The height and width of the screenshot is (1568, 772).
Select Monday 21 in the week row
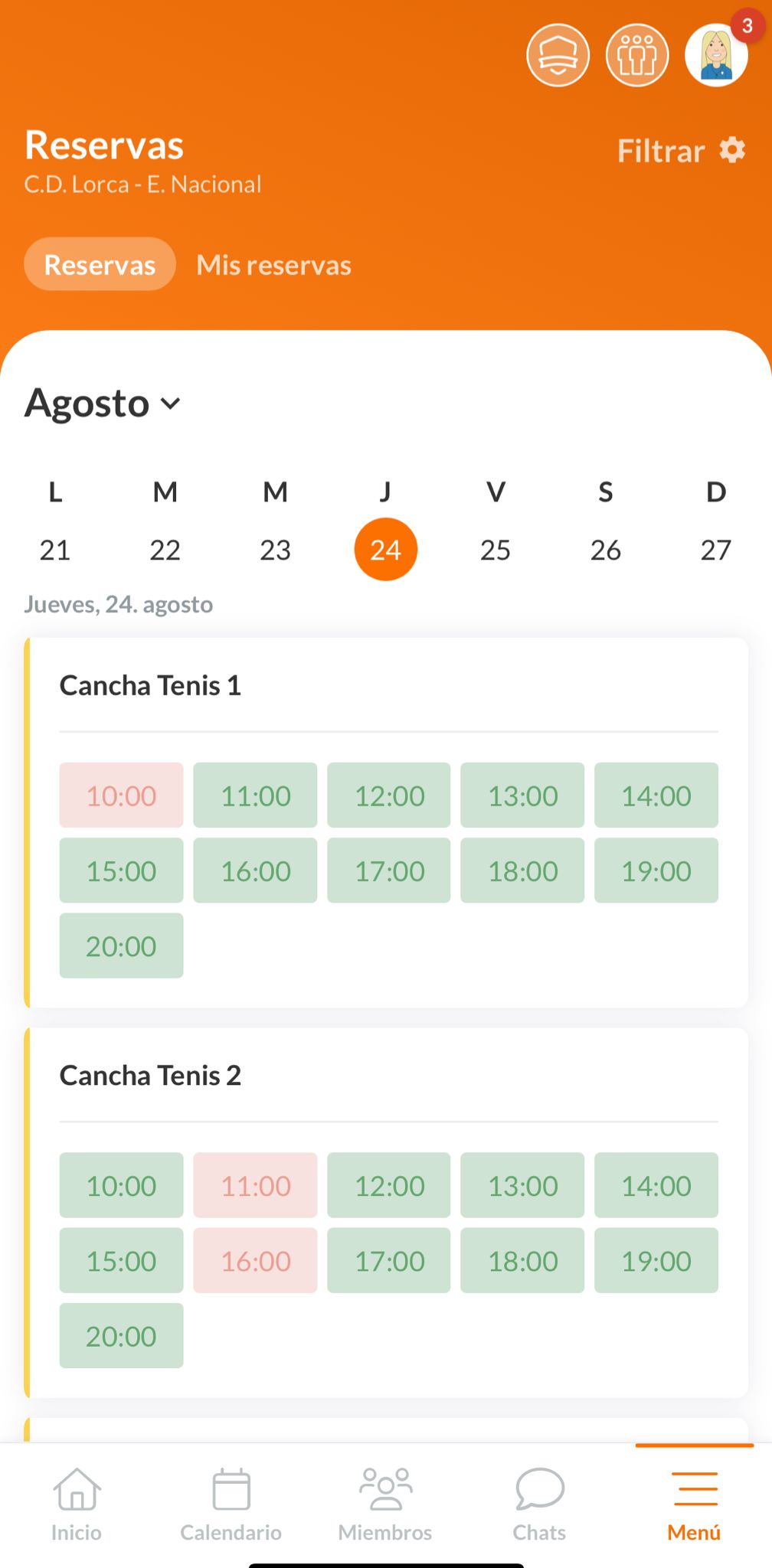coord(55,550)
